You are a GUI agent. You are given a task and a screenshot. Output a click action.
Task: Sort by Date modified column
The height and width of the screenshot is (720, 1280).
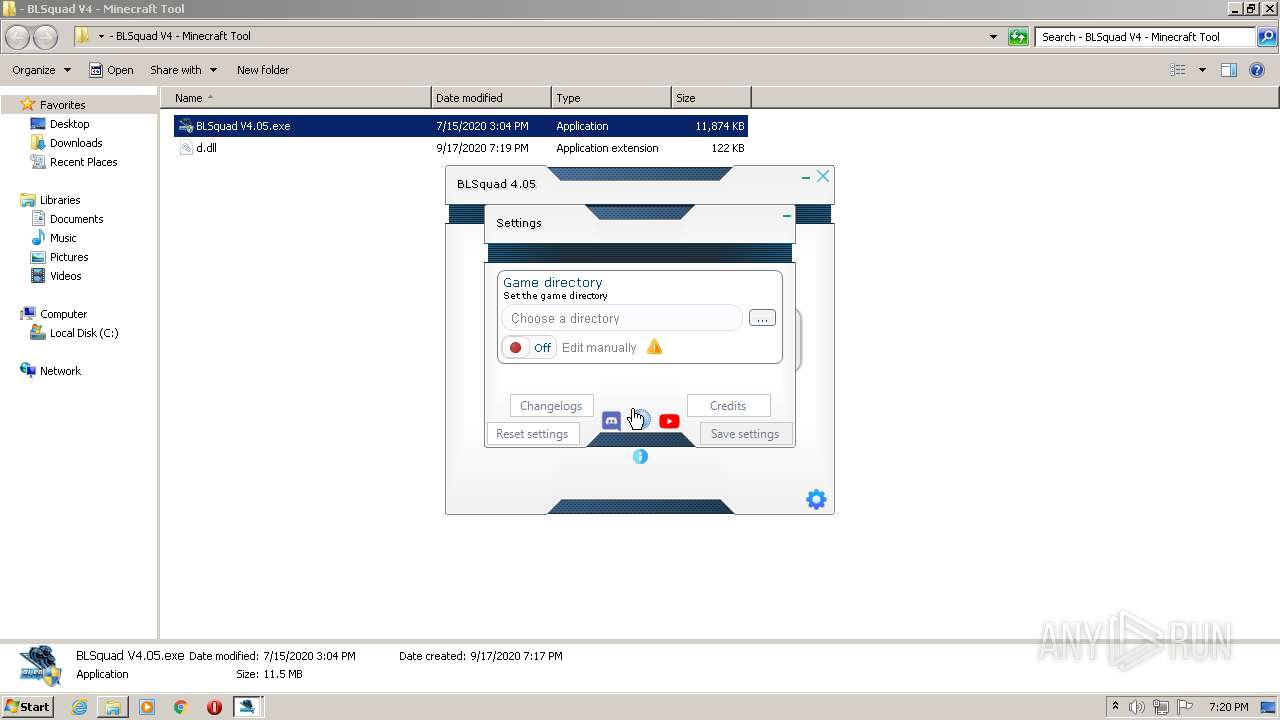click(491, 98)
